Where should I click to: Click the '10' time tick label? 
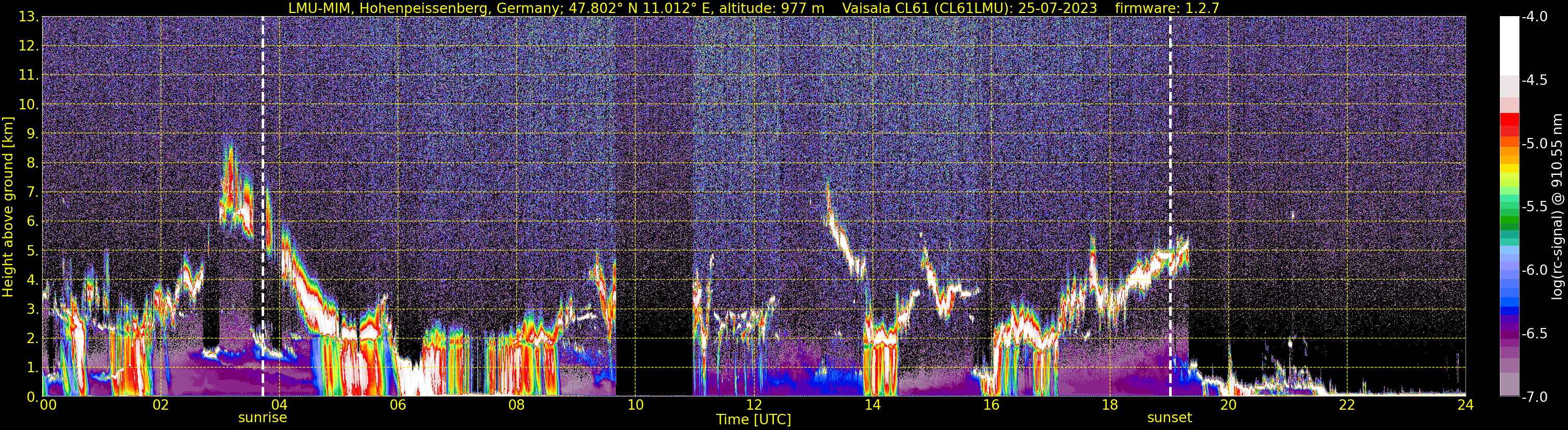635,405
